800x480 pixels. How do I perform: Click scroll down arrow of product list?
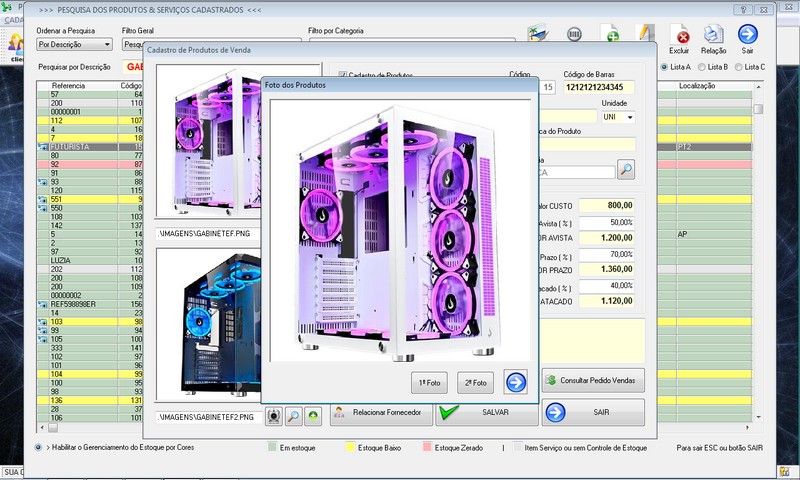[758, 417]
